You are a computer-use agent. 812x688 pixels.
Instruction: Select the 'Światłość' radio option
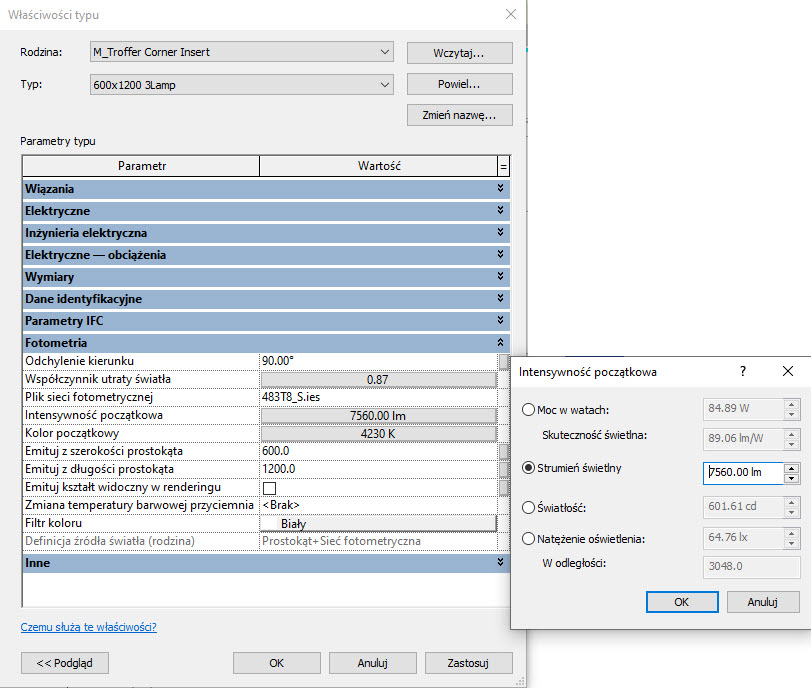[x=530, y=509]
